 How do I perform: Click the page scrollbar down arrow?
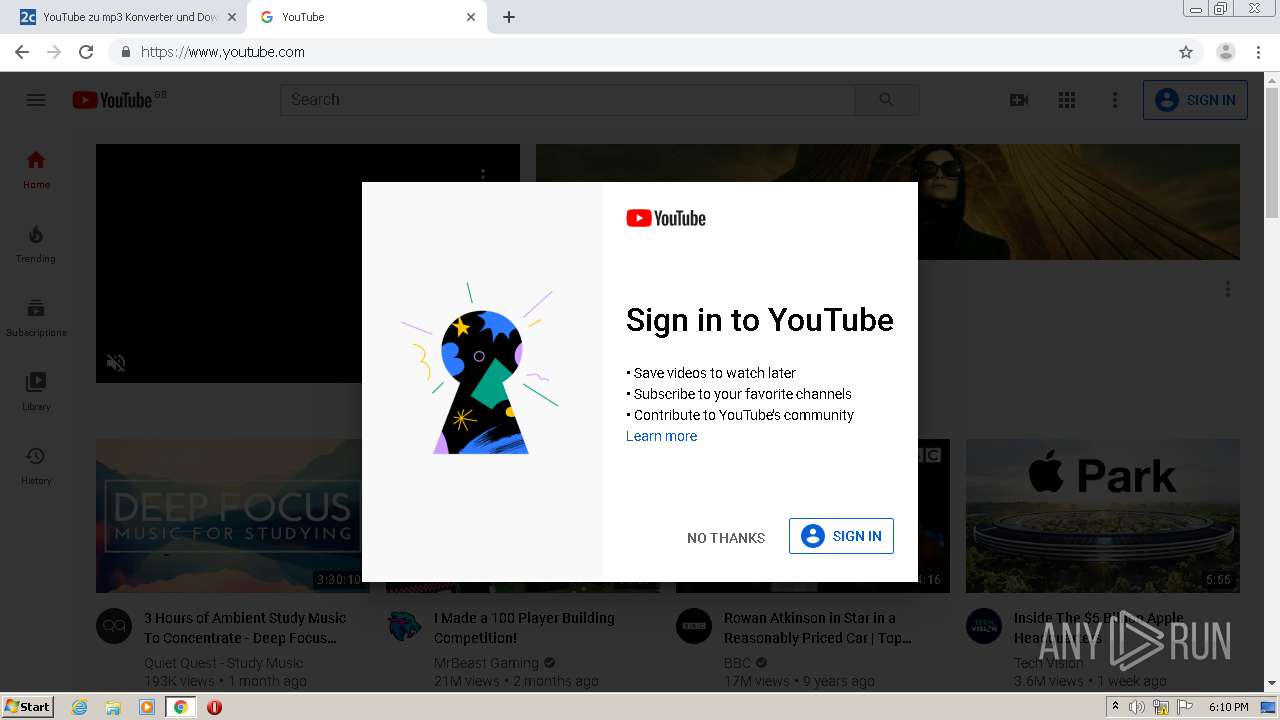point(1272,684)
